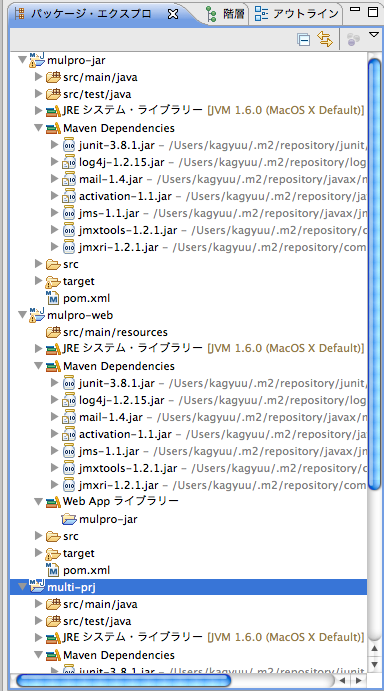Click jms-1.1.jar icon in mulpro-web
This screenshot has height=691, width=384.
click(69, 451)
